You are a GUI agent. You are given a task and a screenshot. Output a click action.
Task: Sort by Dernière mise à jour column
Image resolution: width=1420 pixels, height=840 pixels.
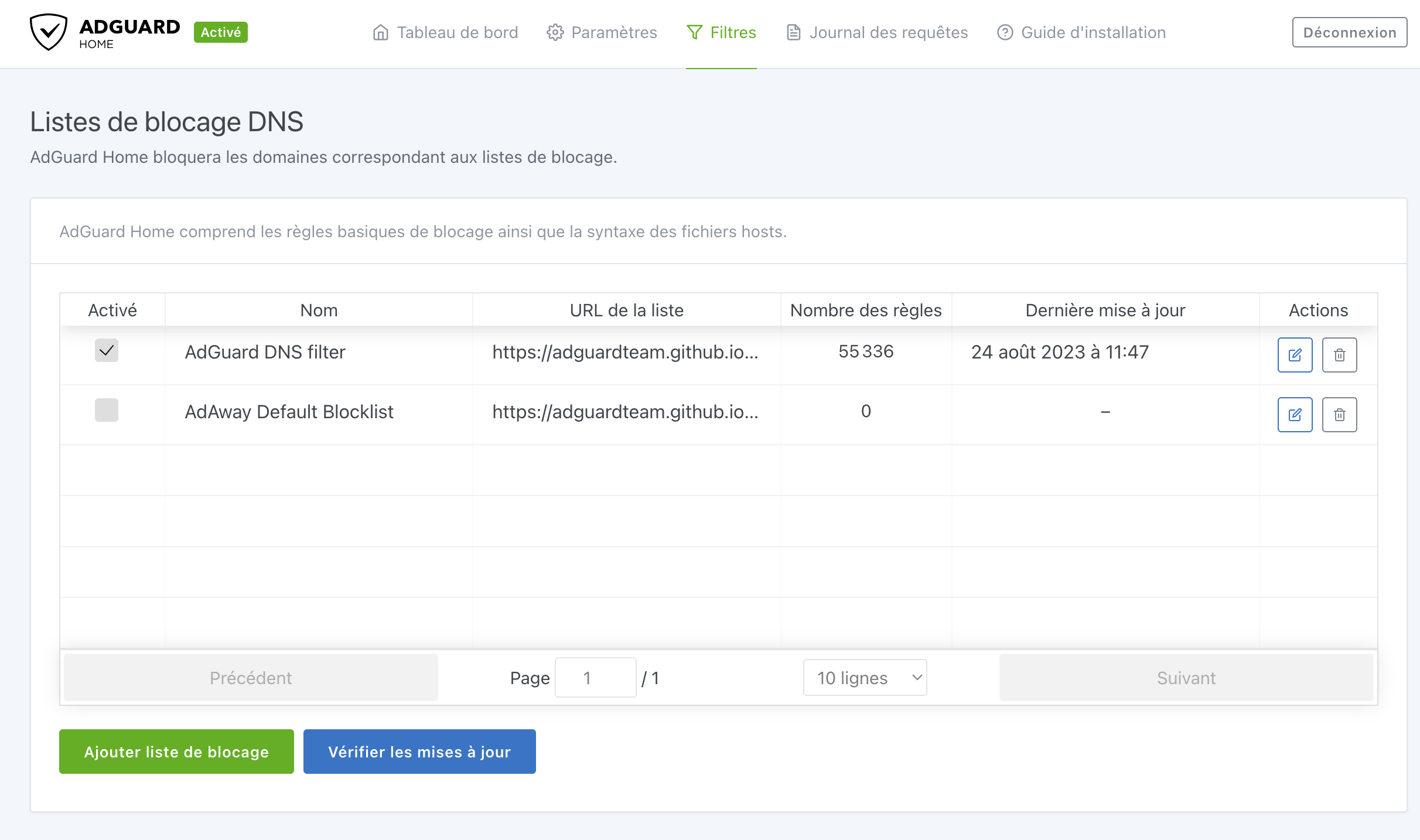[x=1105, y=310]
